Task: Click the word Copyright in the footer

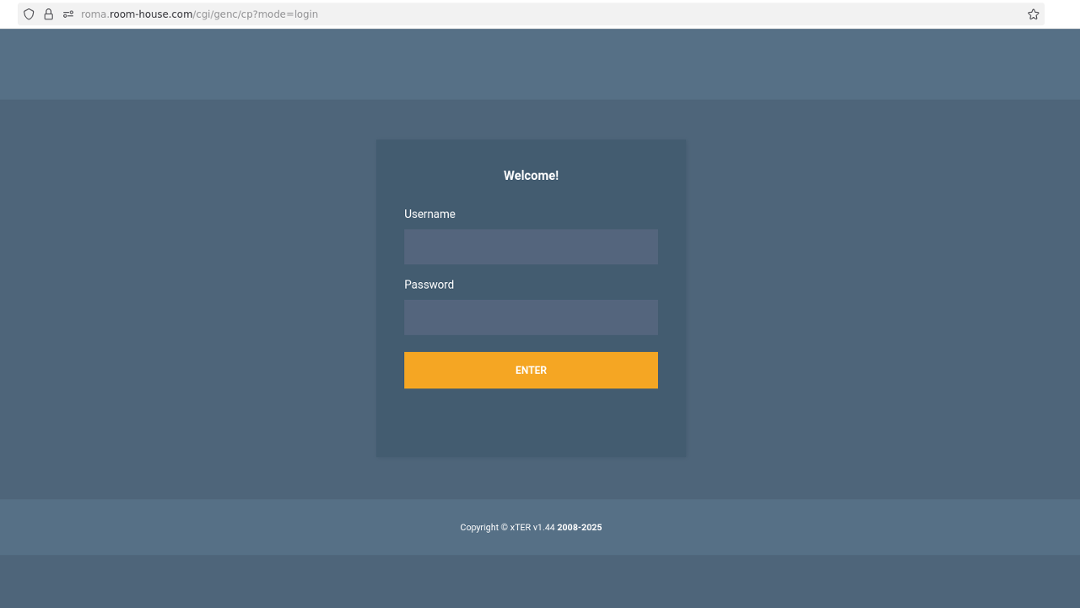Action: coord(479,527)
